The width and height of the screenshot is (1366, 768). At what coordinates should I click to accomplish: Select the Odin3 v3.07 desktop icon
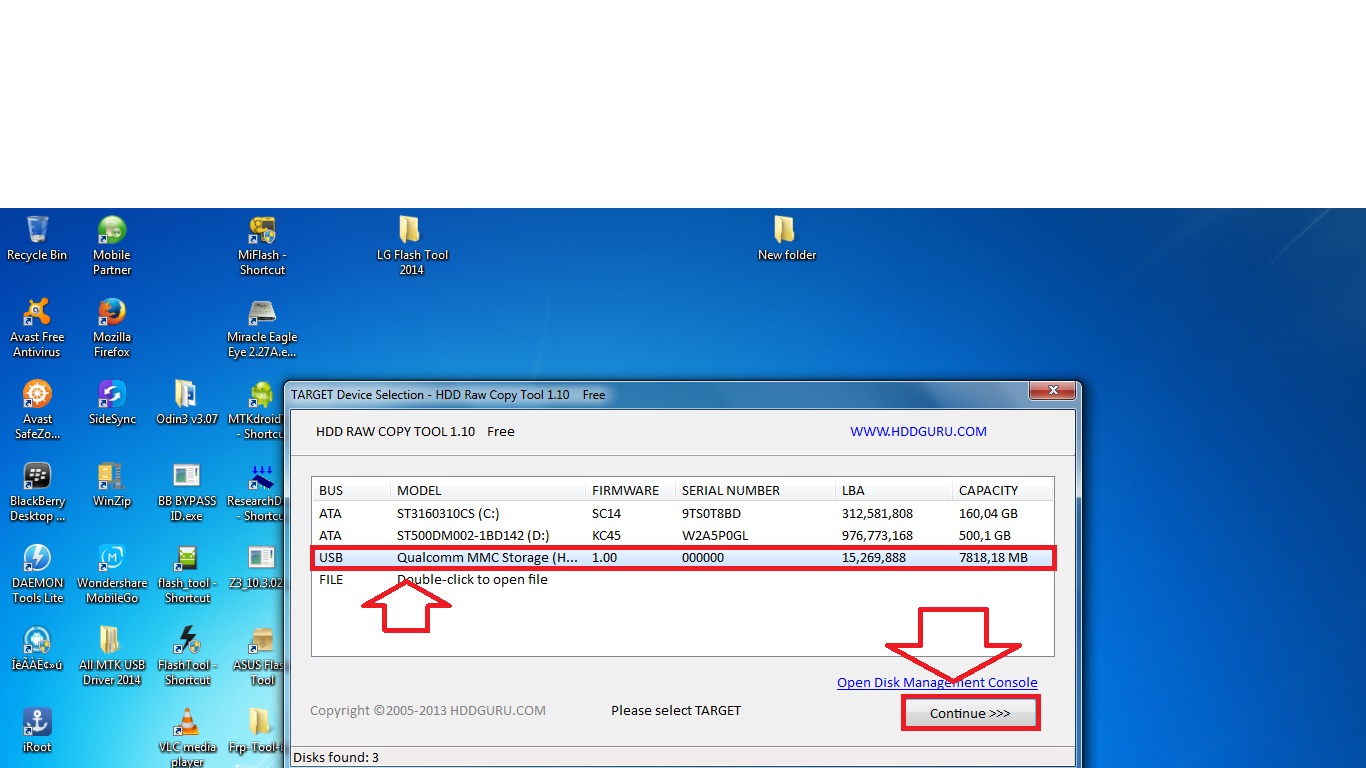tap(187, 403)
